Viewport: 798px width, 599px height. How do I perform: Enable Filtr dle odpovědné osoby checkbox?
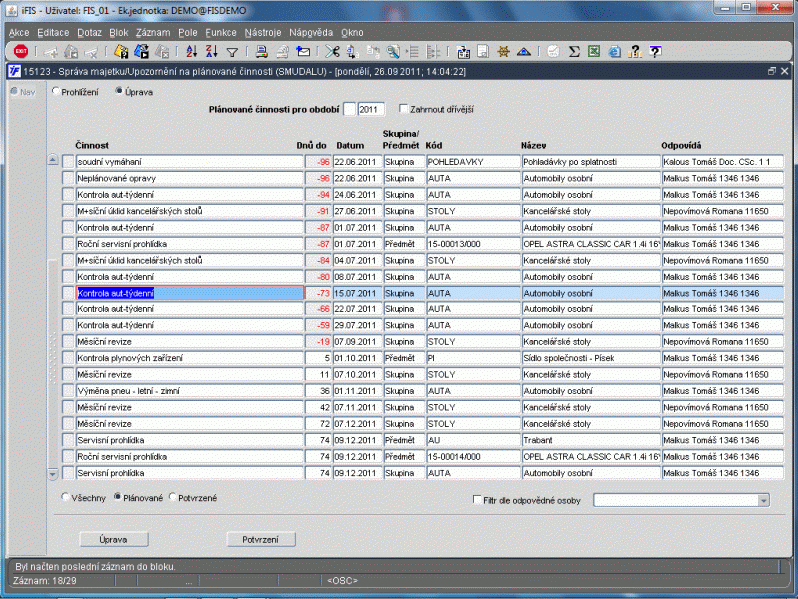[x=477, y=499]
